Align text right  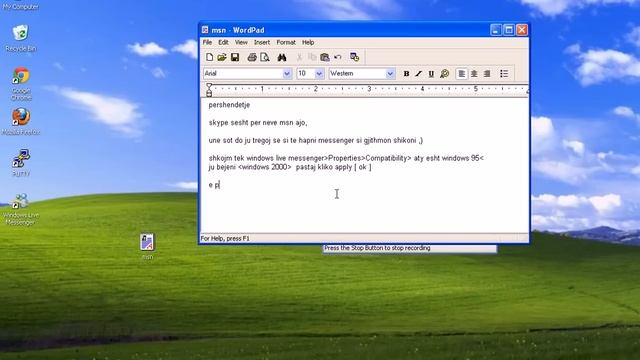[487, 74]
